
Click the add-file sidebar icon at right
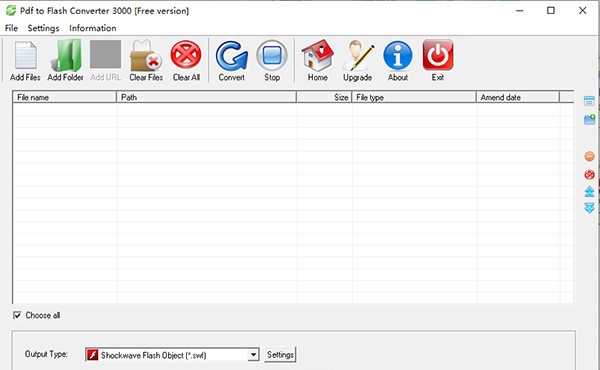589,101
